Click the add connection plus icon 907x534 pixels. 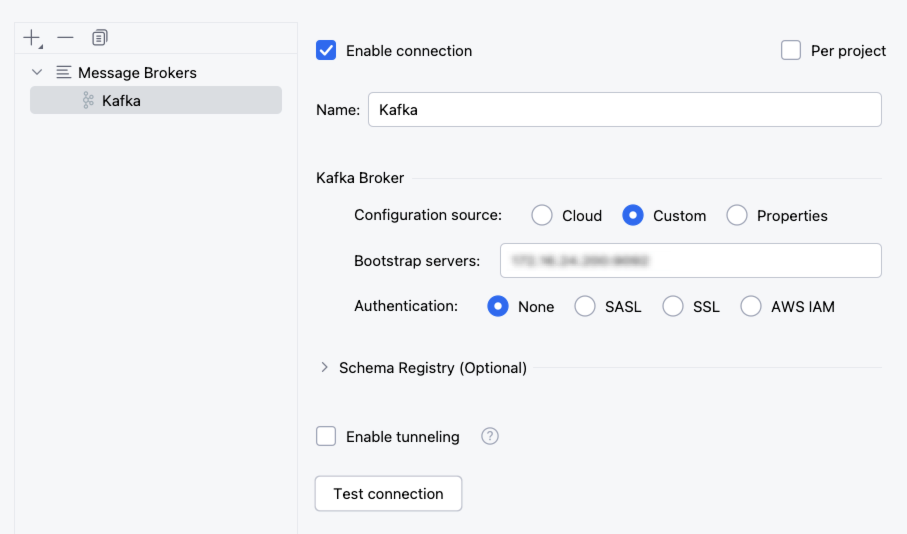[x=32, y=38]
